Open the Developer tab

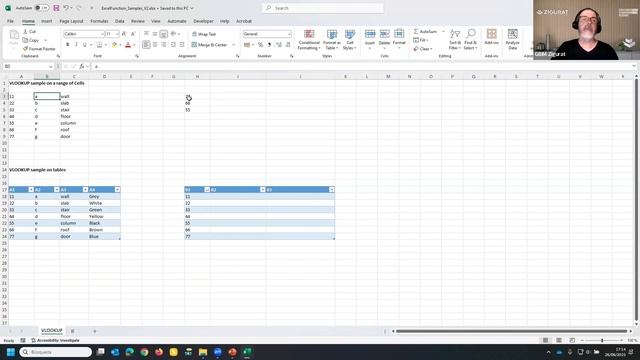(203, 21)
